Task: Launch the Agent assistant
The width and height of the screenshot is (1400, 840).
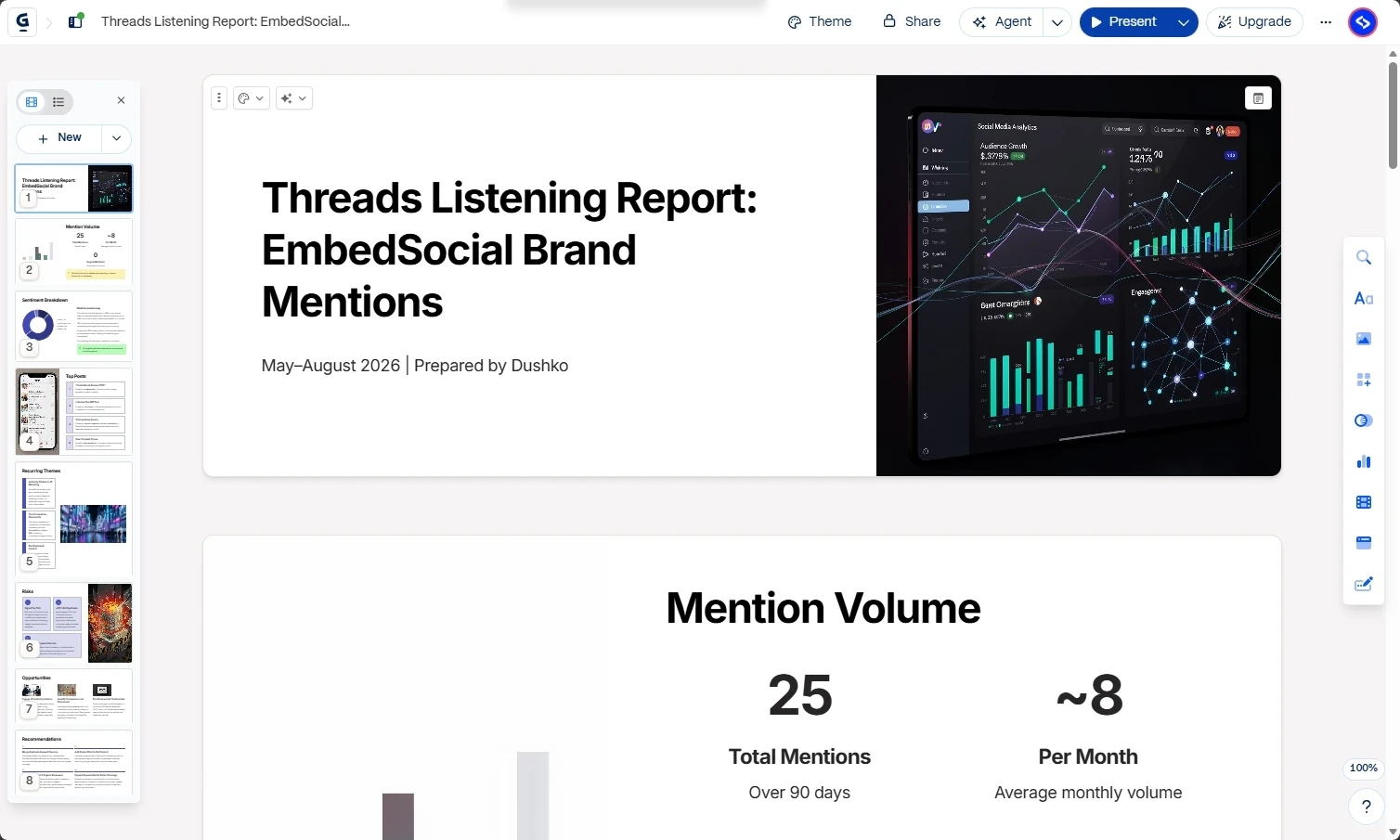Action: pos(1002,21)
